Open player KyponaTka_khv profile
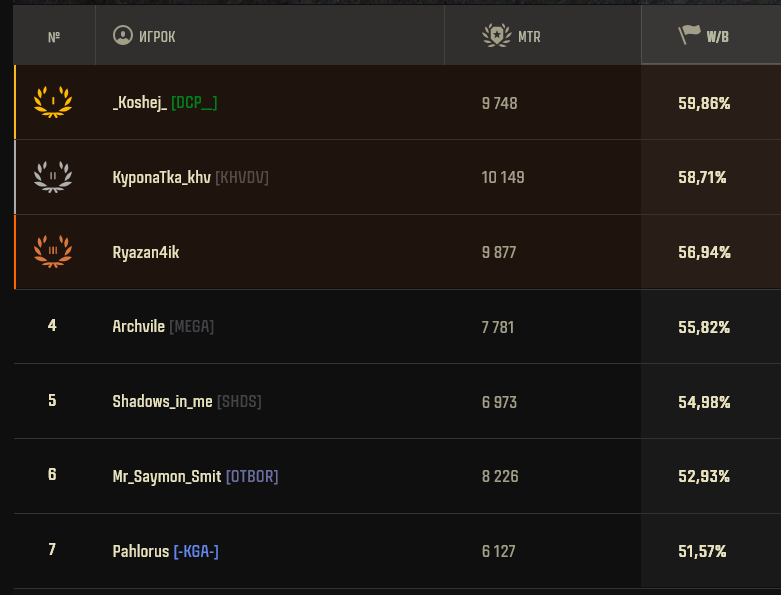Screen dimensions: 781x595 tap(161, 178)
